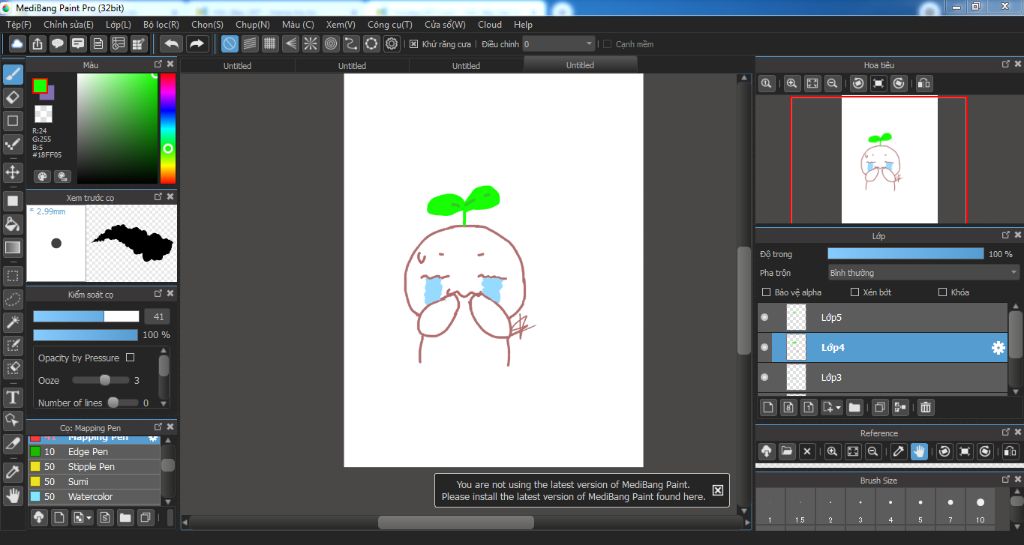1024x545 pixels.
Task: Select the Edge Pen brush
Action: pyautogui.click(x=94, y=452)
